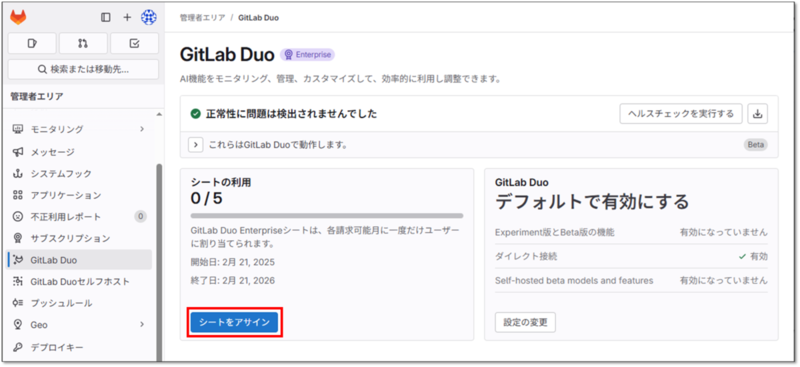Download the health check report

[x=758, y=114]
